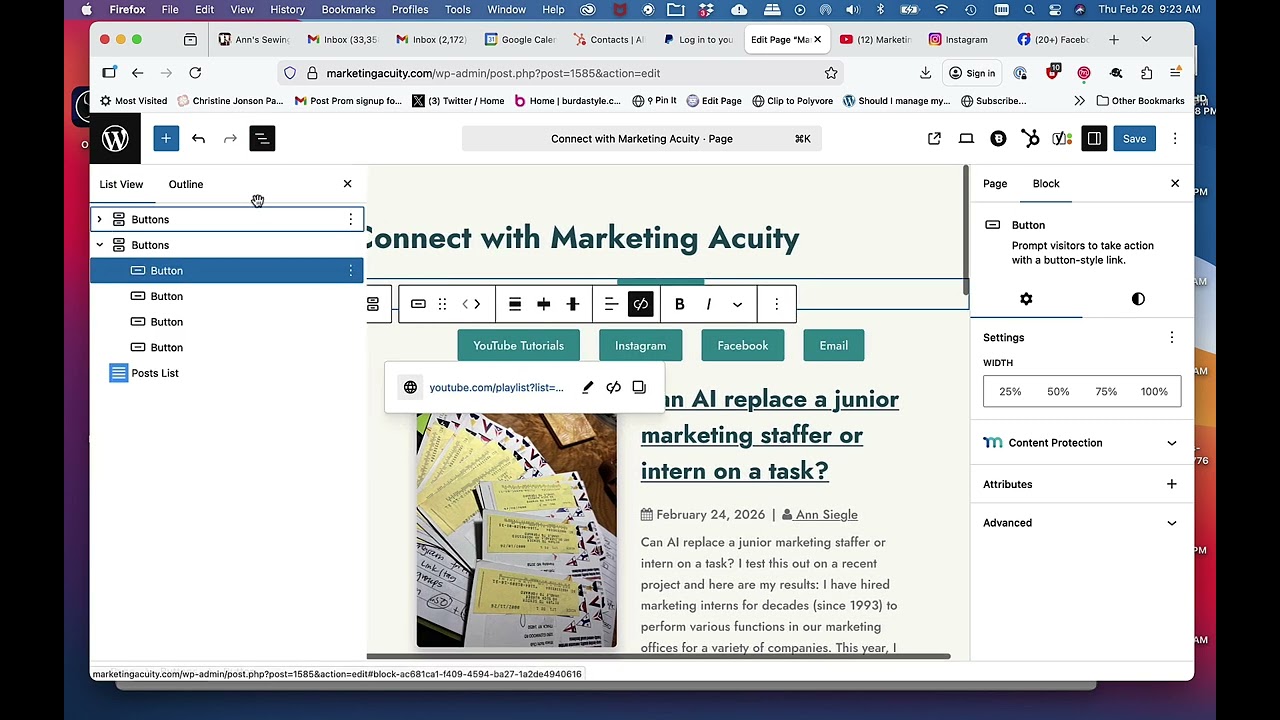Switch to Outline tab
The image size is (1280, 720).
186,184
